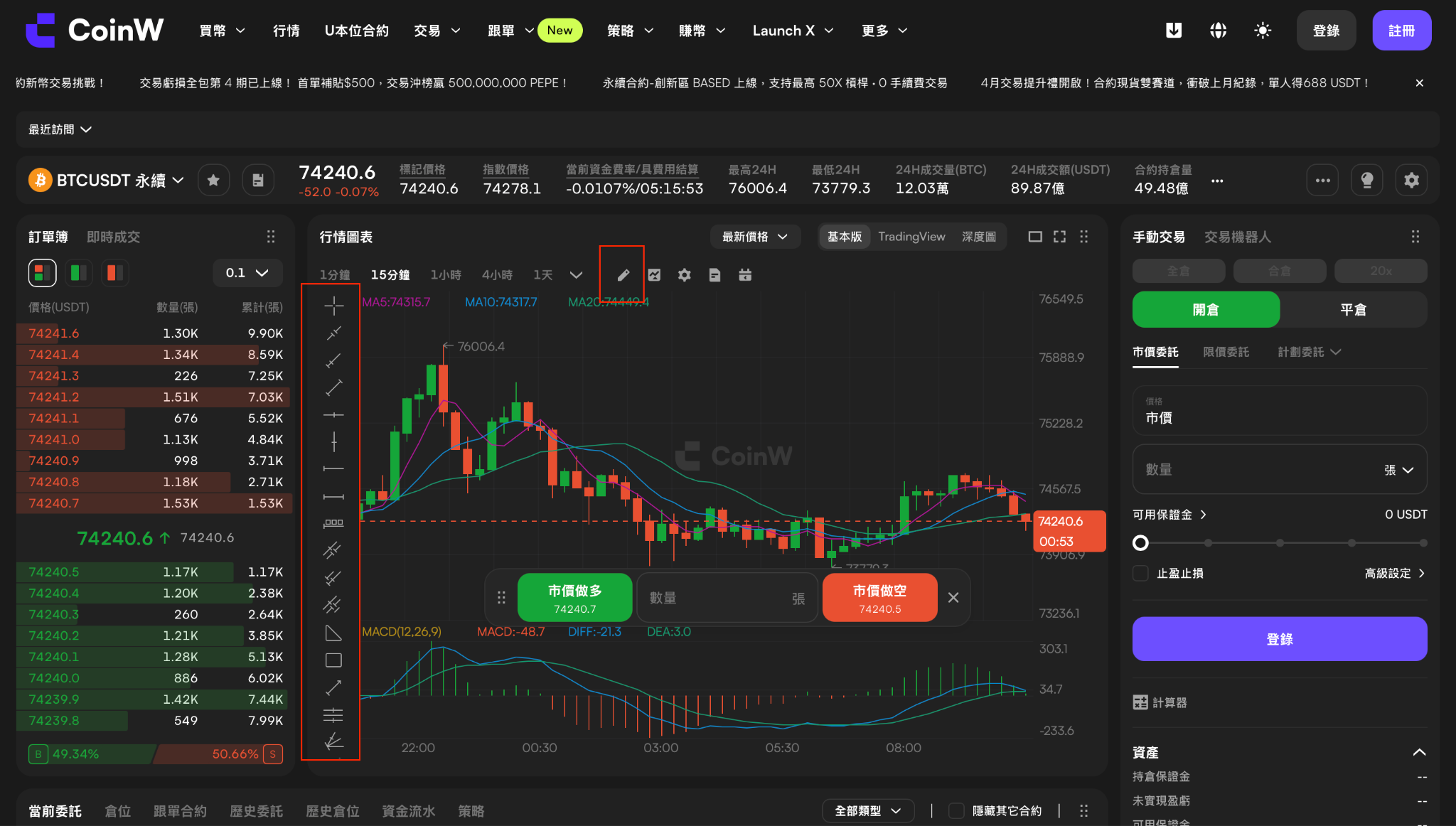Viewport: 1456px width, 826px height.
Task: Select the 1小時 timeframe
Action: click(x=446, y=275)
